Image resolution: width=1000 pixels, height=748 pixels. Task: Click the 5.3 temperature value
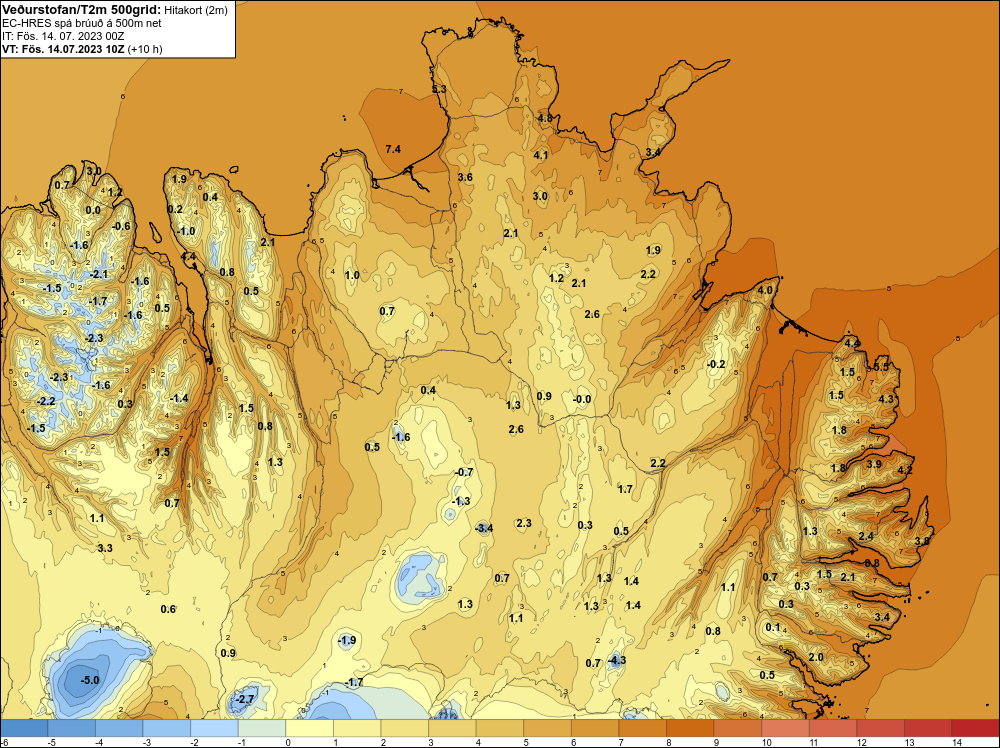coord(439,89)
